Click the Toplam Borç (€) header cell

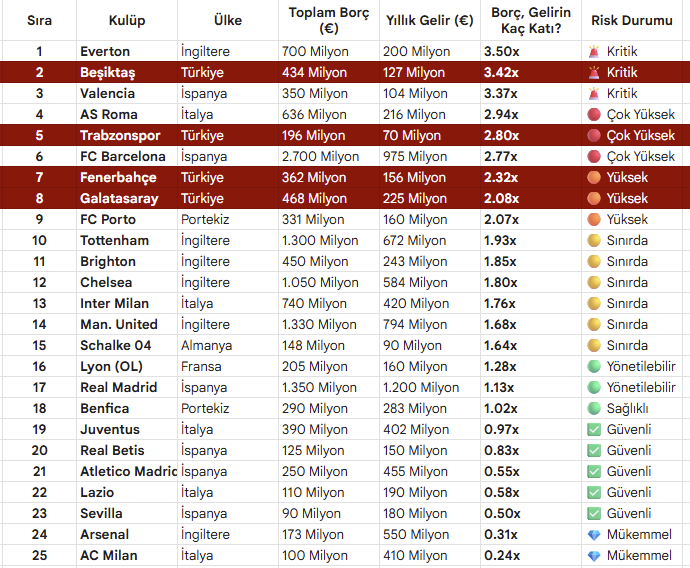[328, 20]
